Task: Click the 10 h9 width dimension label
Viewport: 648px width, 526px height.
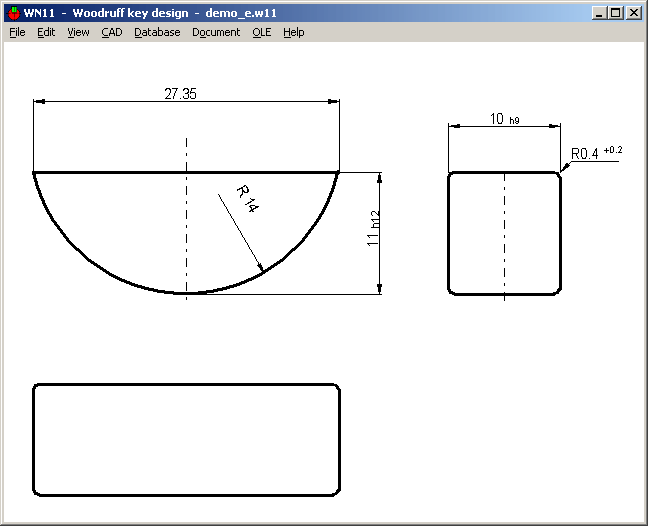Action: (504, 119)
